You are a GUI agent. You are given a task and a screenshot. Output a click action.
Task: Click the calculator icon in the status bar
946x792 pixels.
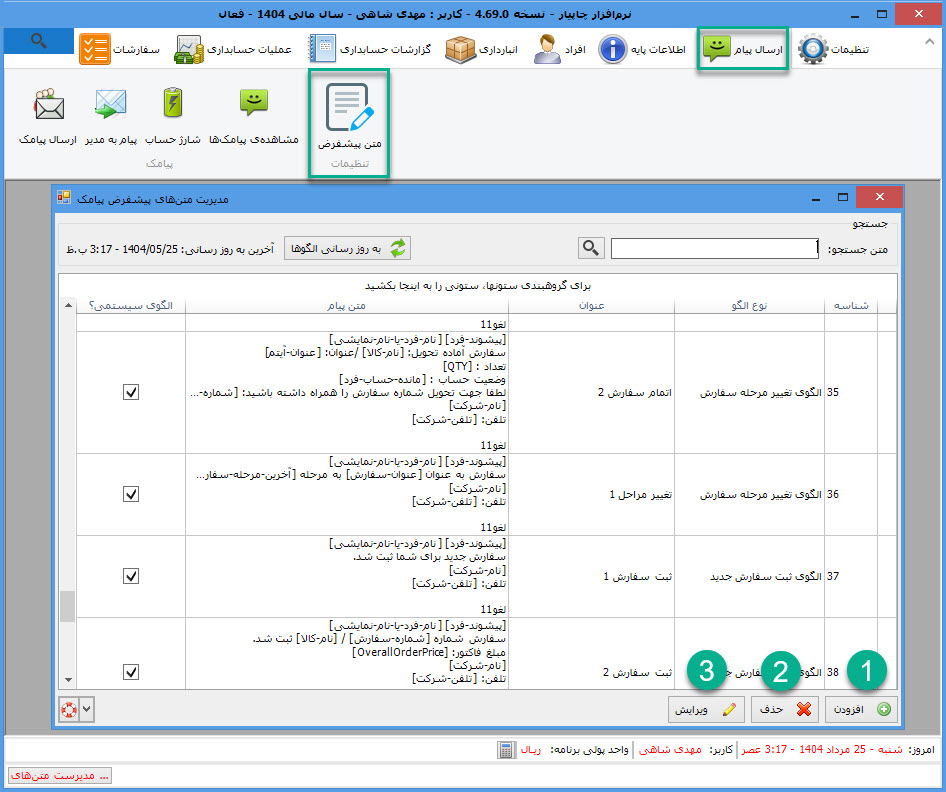(507, 749)
